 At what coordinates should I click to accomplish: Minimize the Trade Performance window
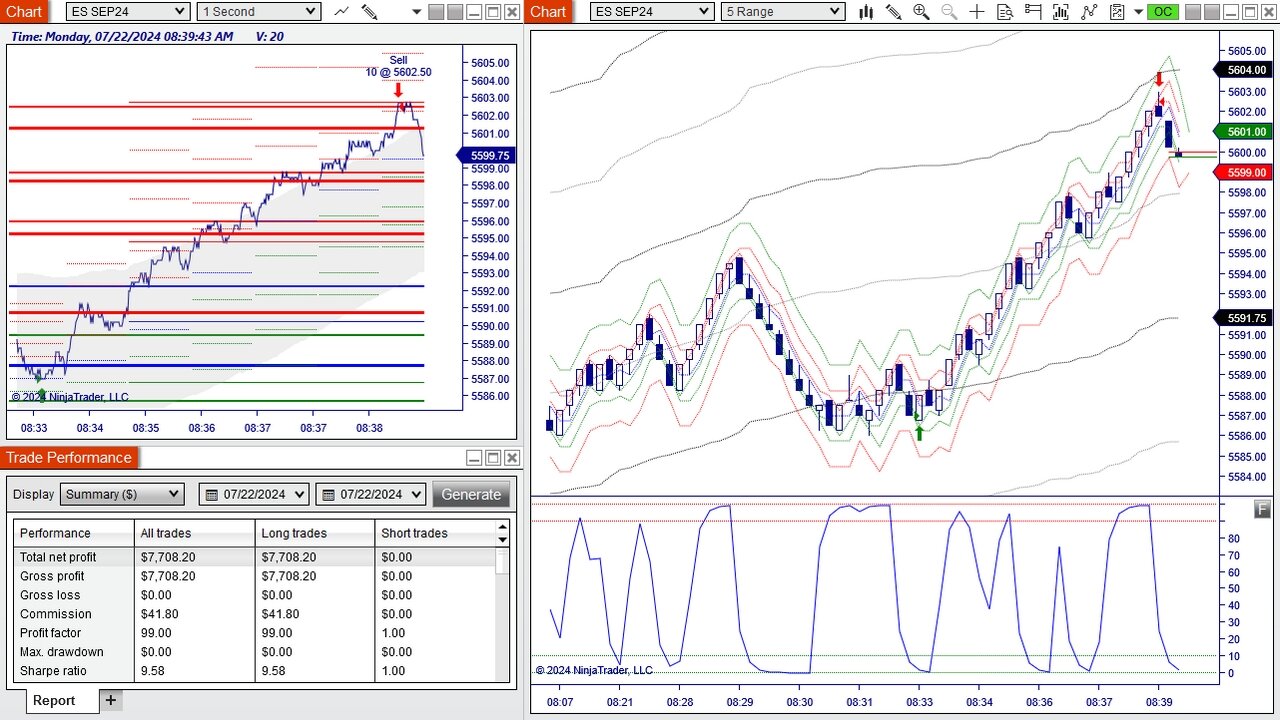(474, 458)
